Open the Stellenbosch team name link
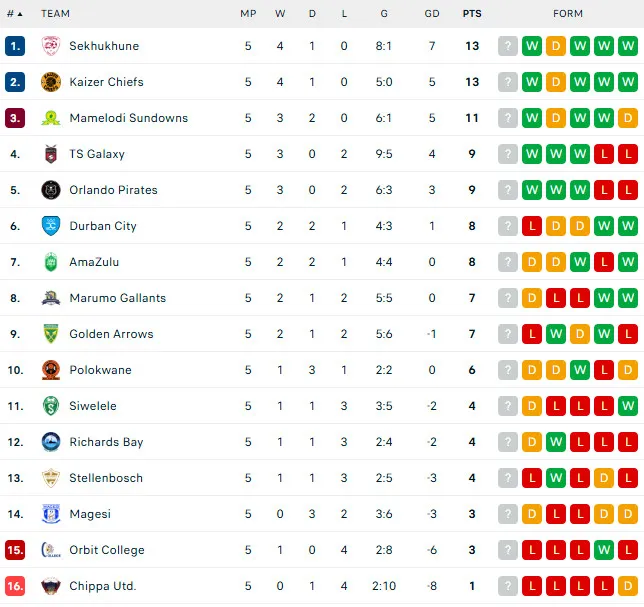The height and width of the screenshot is (607, 644). [x=105, y=478]
